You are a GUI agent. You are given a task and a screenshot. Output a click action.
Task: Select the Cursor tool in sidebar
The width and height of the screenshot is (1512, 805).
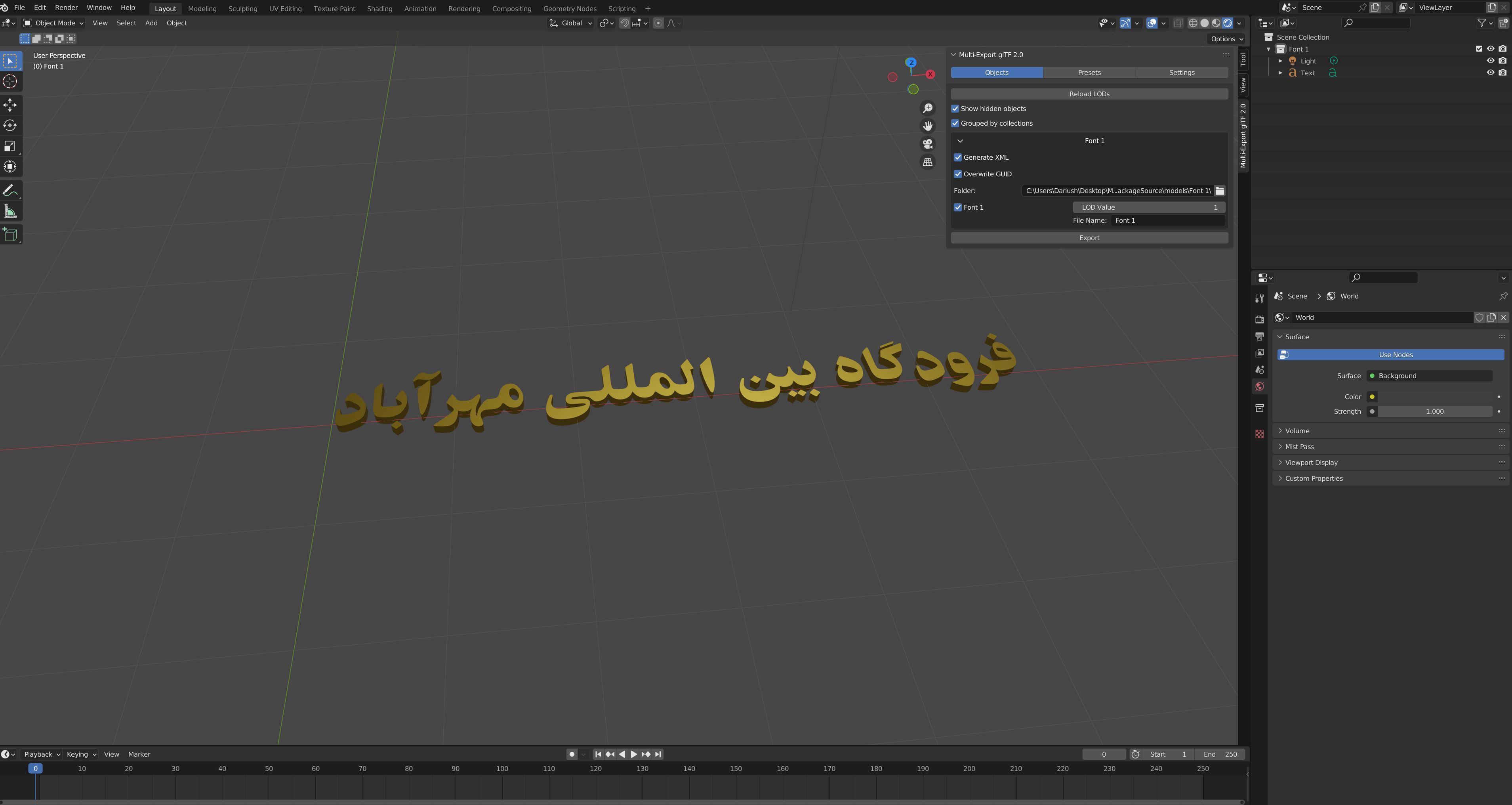pyautogui.click(x=11, y=82)
